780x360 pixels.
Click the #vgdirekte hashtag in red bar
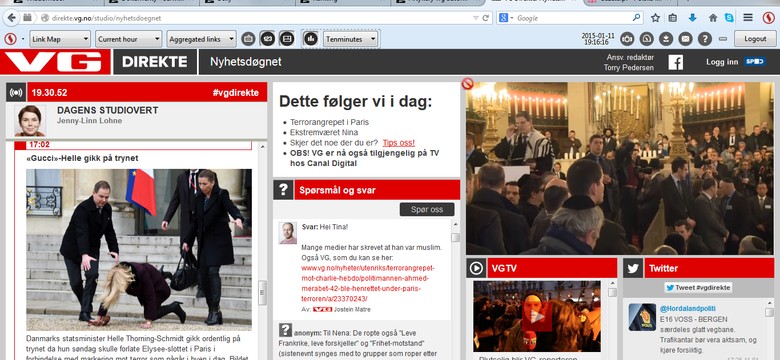click(x=236, y=92)
